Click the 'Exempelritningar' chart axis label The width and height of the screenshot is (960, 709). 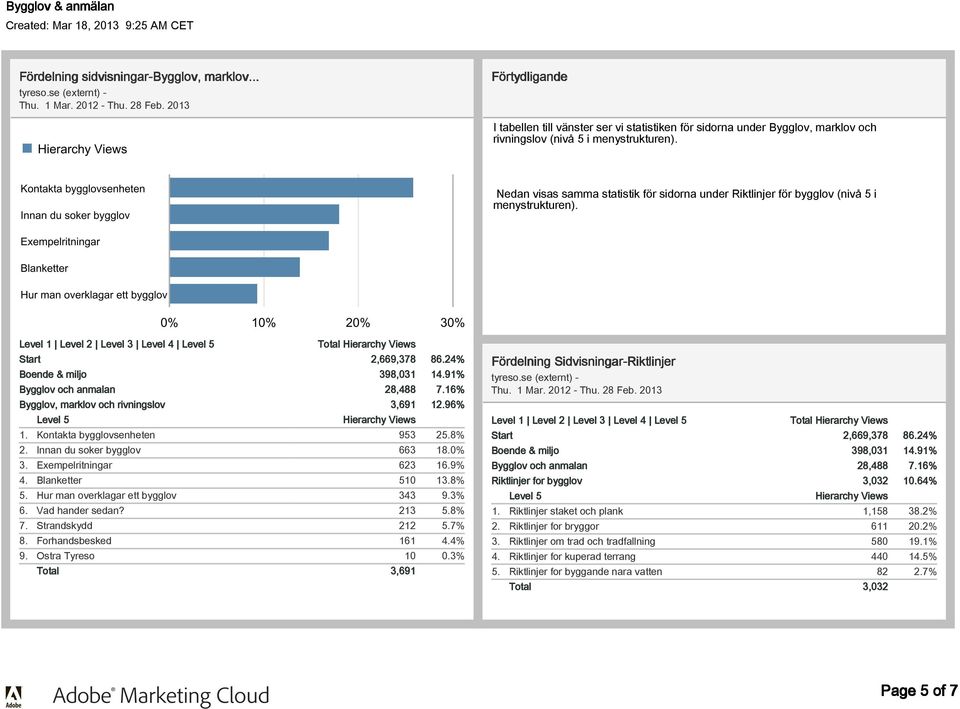[x=60, y=242]
